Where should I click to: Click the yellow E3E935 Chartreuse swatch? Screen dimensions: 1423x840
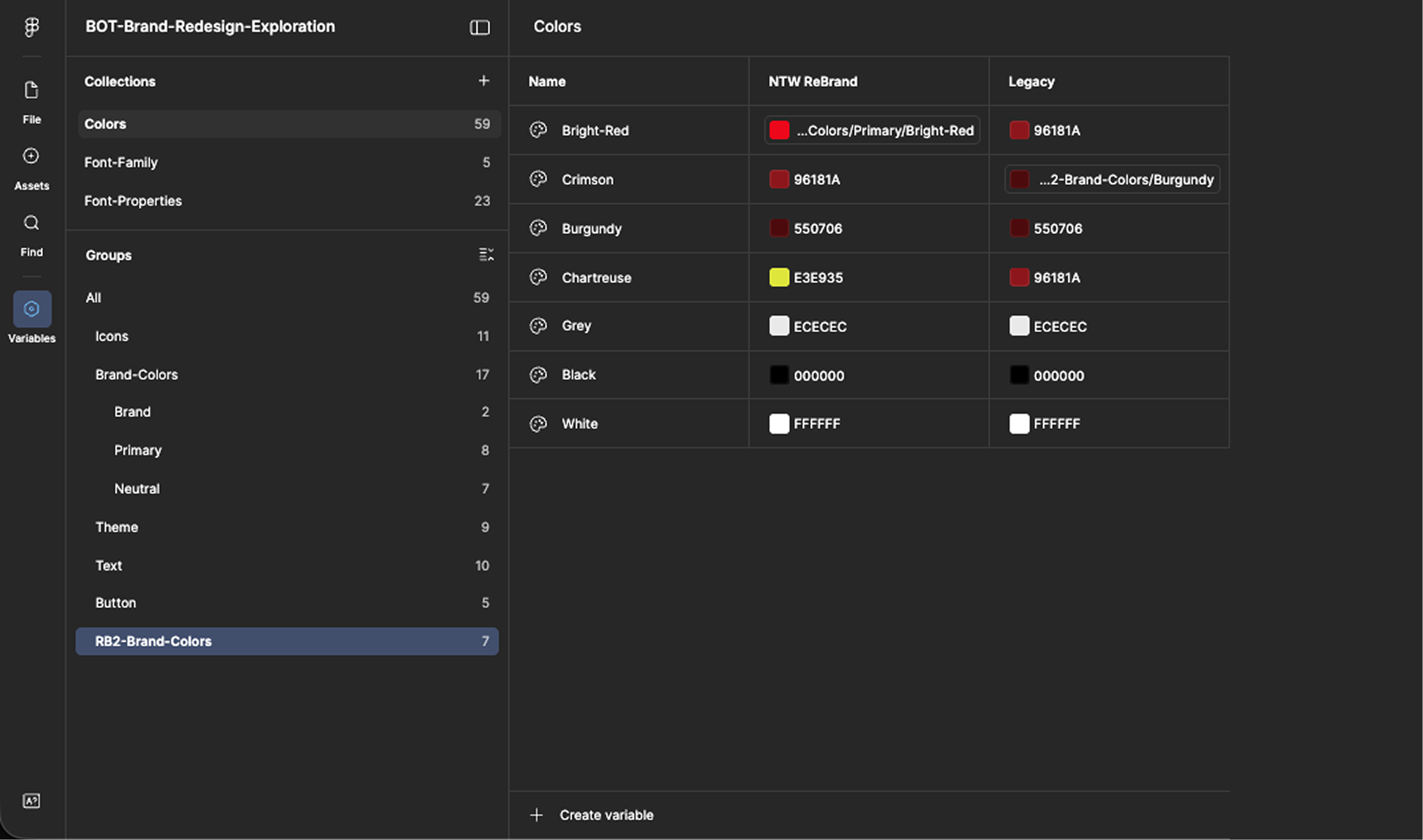point(779,278)
